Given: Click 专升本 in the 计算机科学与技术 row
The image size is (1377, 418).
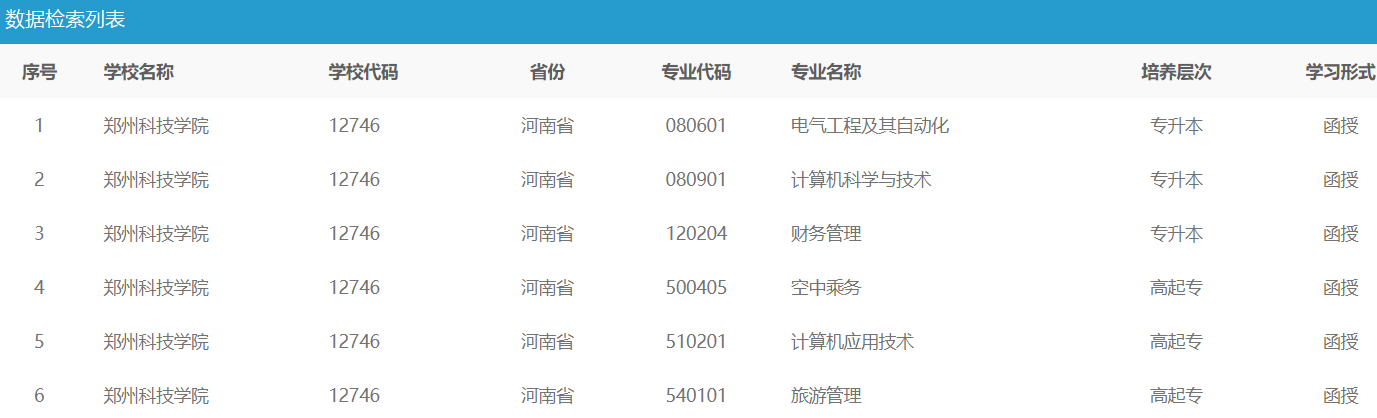Looking at the screenshot, I should [x=1176, y=180].
